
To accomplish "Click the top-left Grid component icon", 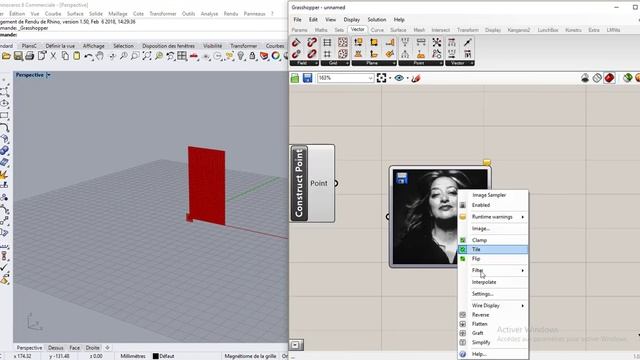I will 327,42.
